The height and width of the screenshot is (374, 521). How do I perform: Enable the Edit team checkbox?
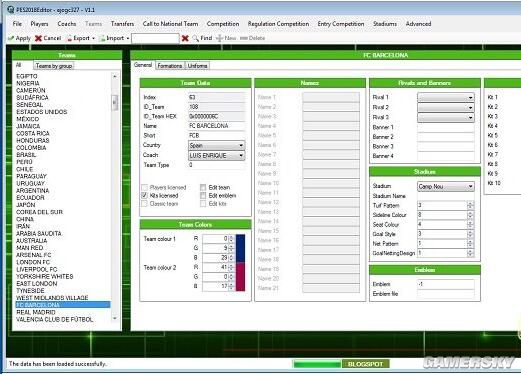coord(203,187)
